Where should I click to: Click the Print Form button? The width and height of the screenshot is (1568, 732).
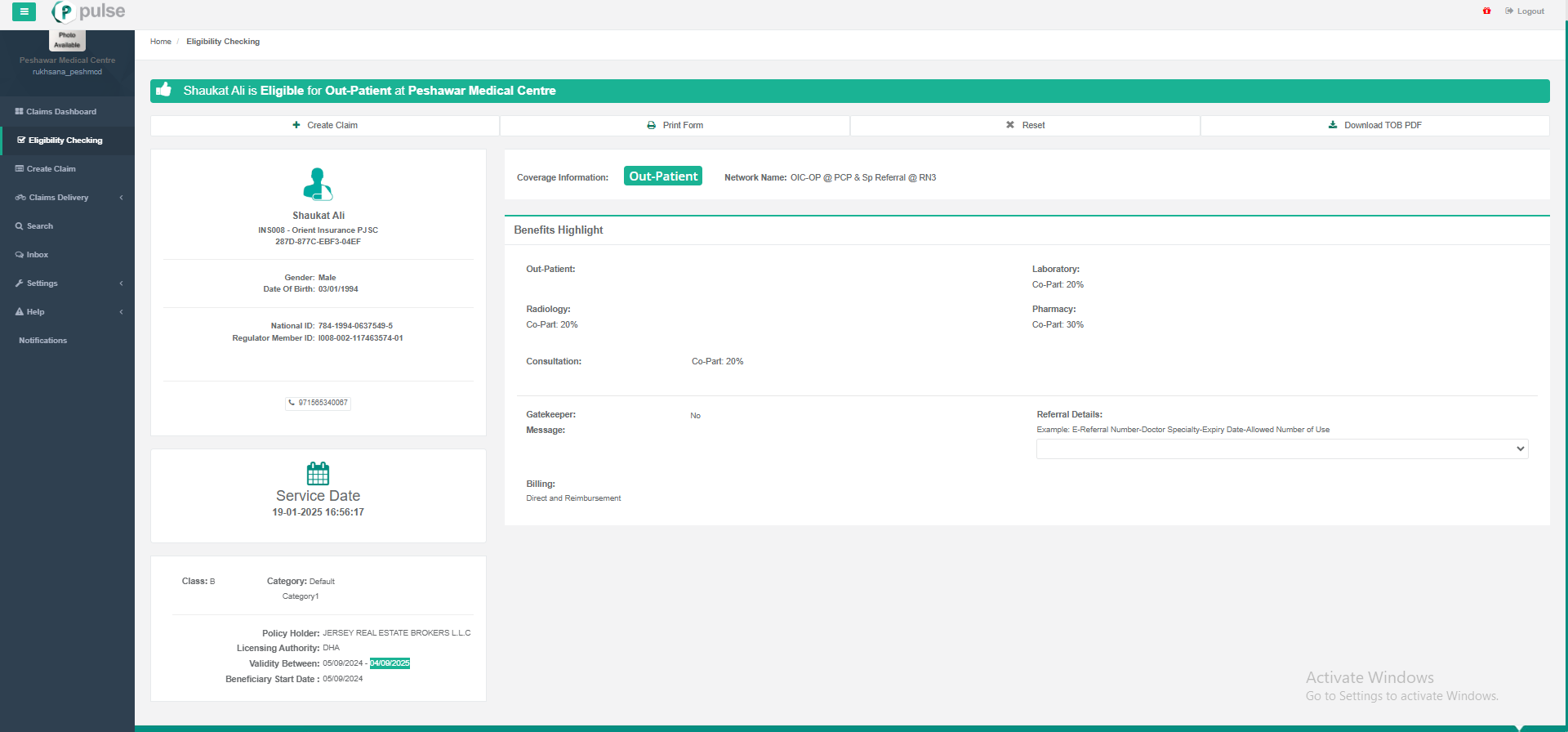pyautogui.click(x=675, y=126)
